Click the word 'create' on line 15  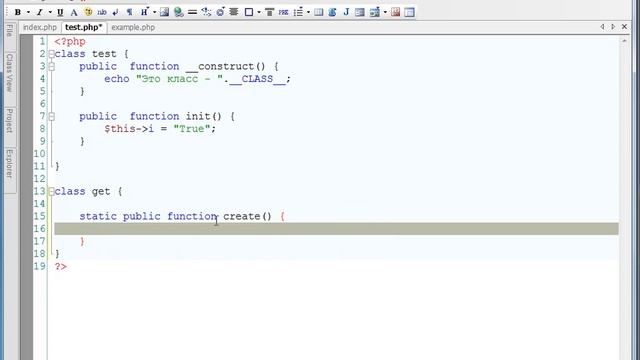pyautogui.click(x=242, y=216)
